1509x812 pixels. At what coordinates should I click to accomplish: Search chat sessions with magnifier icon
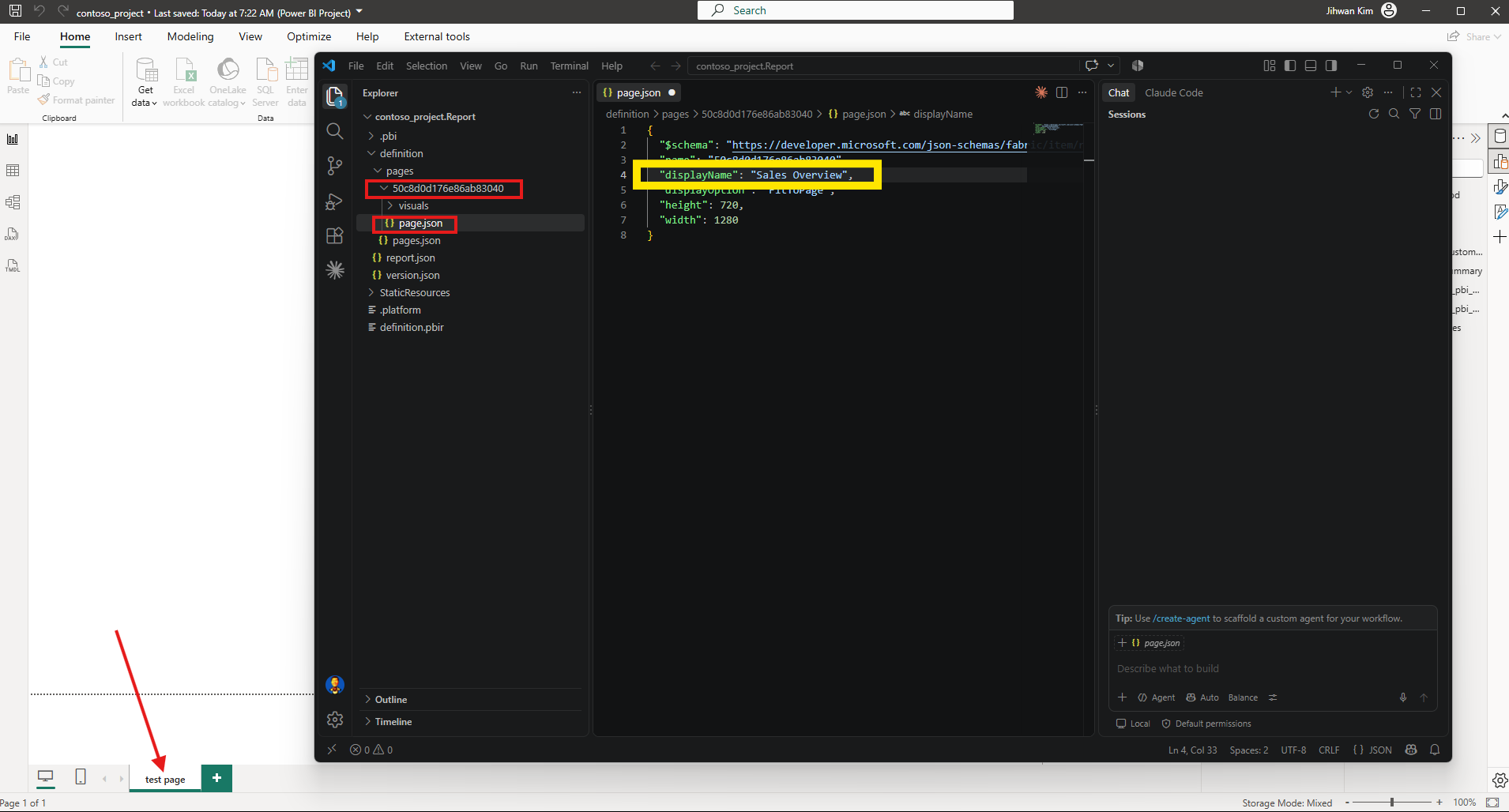pos(1394,114)
